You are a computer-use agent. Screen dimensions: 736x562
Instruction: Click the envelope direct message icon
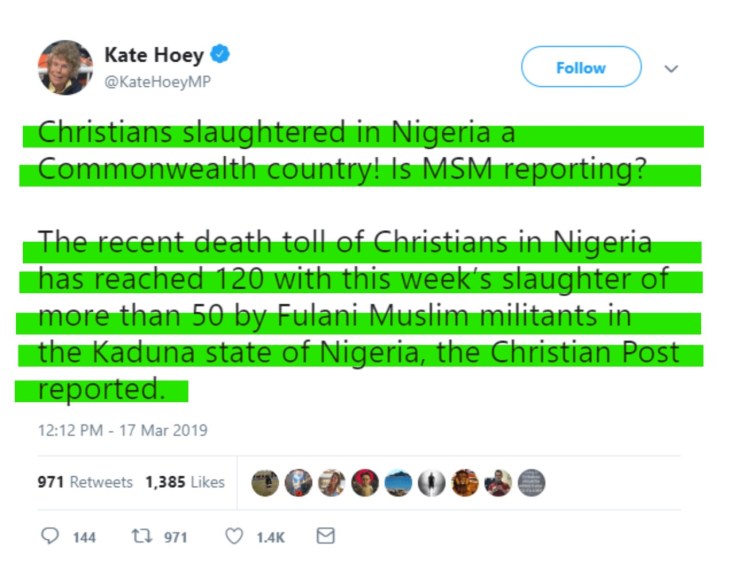tap(325, 536)
